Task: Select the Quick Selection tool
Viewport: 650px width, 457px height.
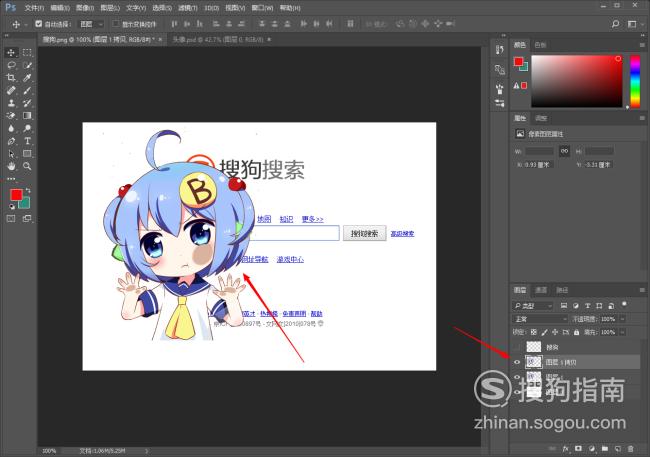Action: pyautogui.click(x=27, y=65)
